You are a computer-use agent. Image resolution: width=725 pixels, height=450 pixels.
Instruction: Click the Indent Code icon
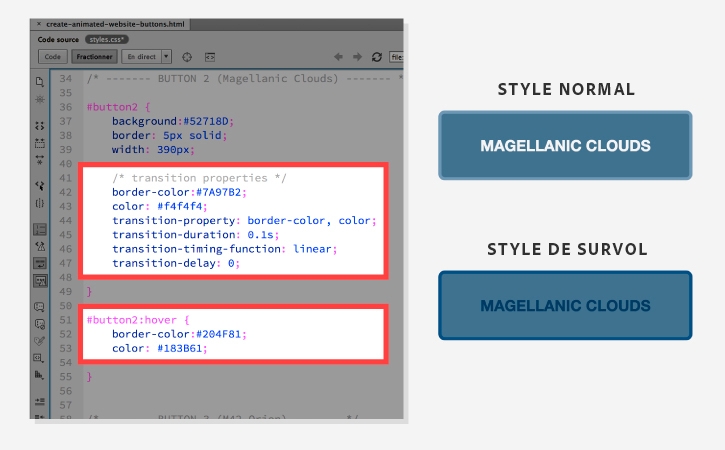[40, 401]
